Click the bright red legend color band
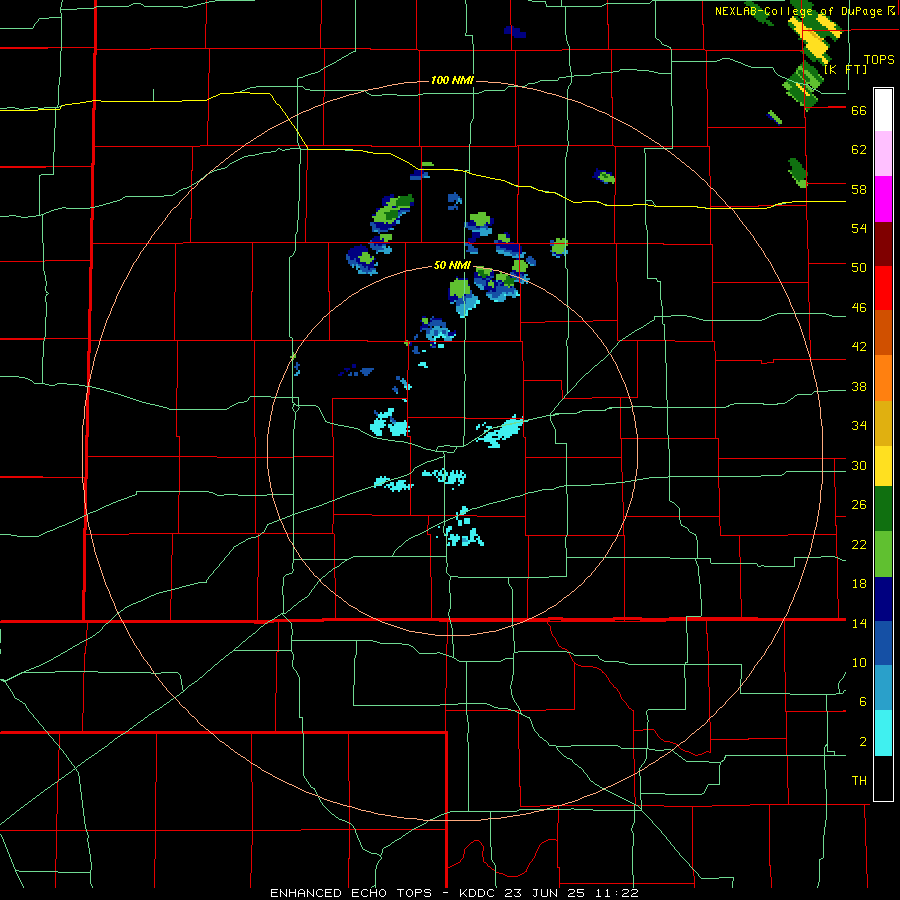Viewport: 900px width, 900px height. pyautogui.click(x=883, y=288)
